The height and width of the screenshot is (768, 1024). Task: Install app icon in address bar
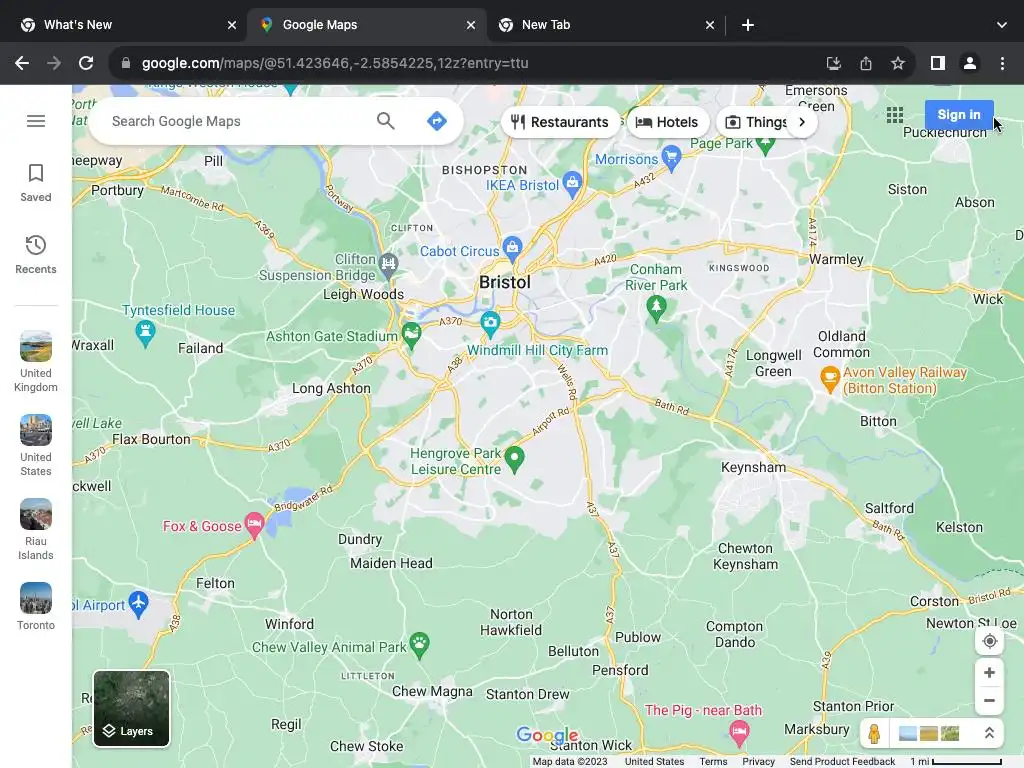(833, 63)
